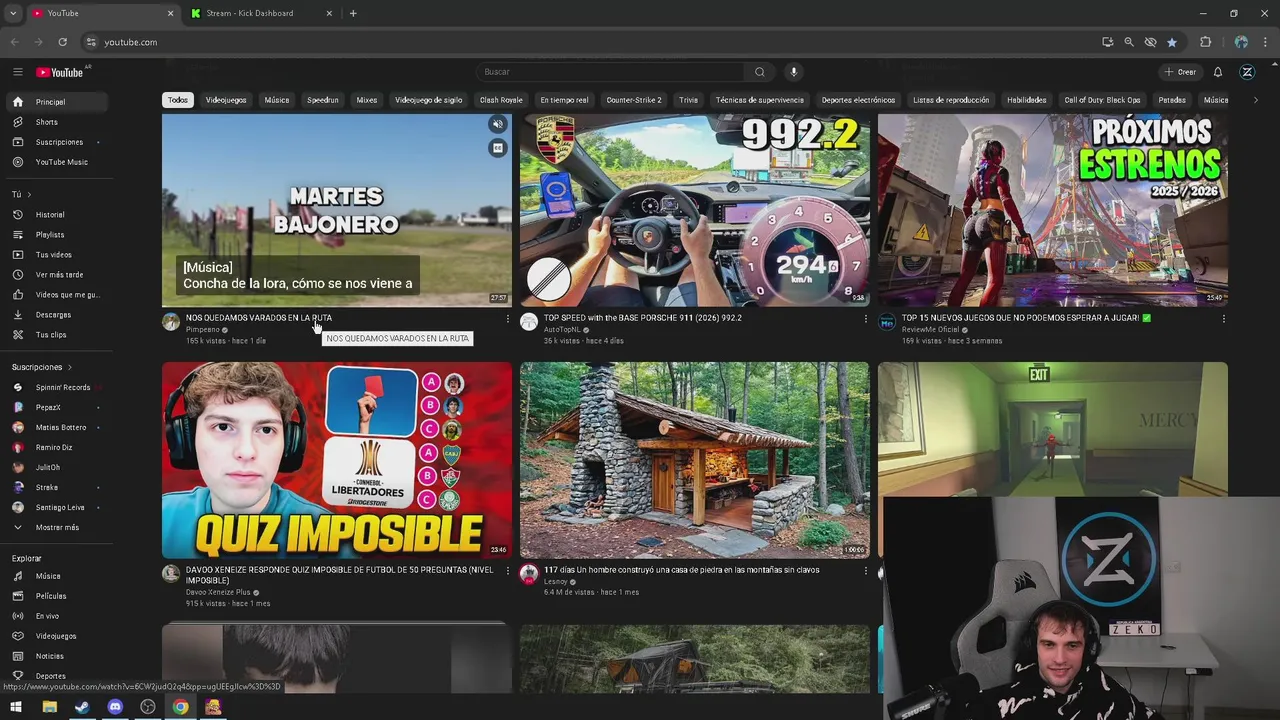Open Chrome tab search dropdown

click(x=13, y=13)
